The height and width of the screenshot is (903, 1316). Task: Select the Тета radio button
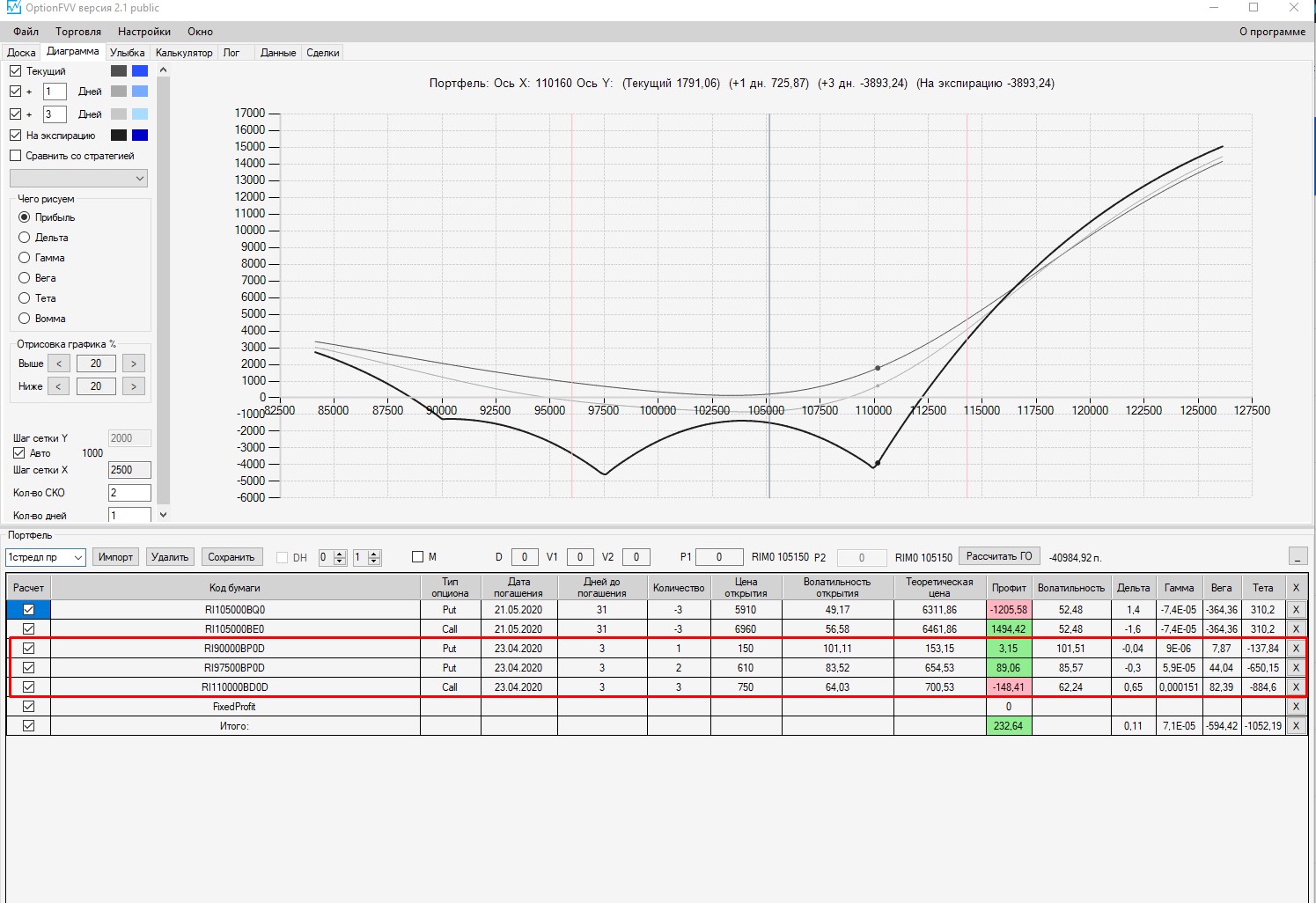tap(25, 297)
